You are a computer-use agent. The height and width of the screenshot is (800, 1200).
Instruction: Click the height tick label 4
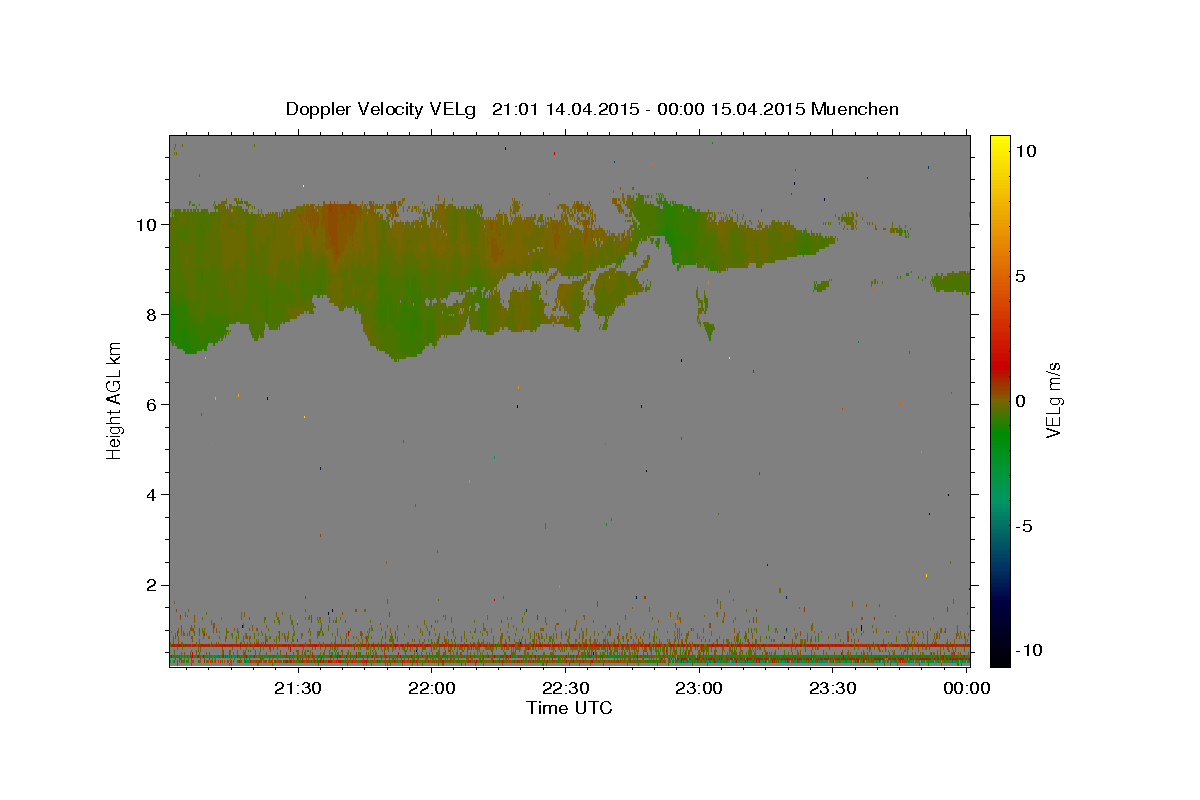click(151, 495)
